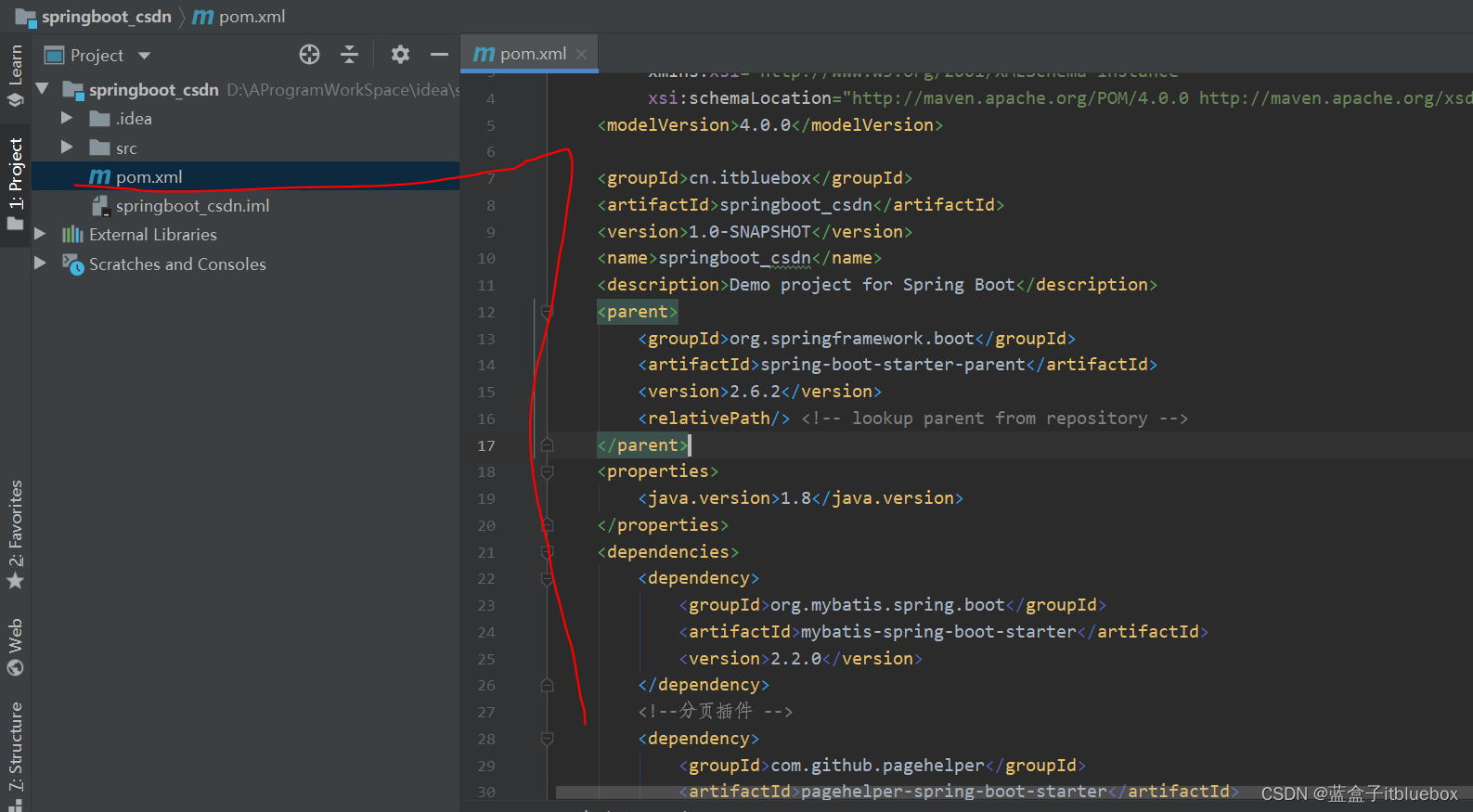Click the Maven icon on pom.xml tab
Viewport: 1473px width, 812px height.
484,54
